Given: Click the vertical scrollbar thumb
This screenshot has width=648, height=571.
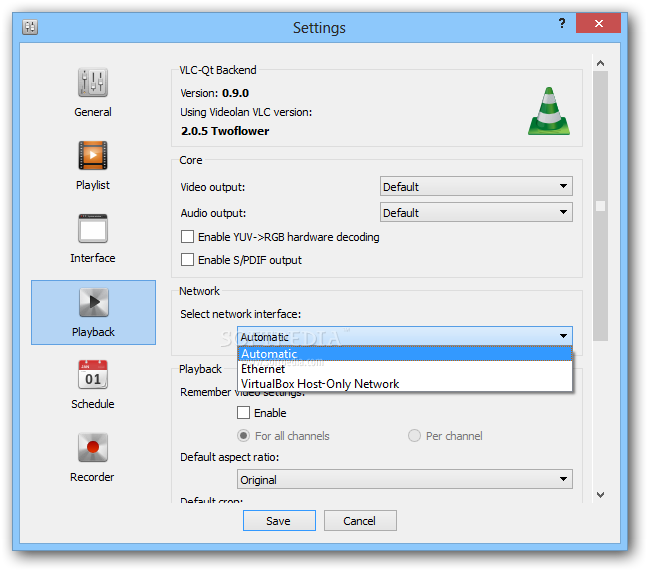Looking at the screenshot, I should pyautogui.click(x=600, y=206).
